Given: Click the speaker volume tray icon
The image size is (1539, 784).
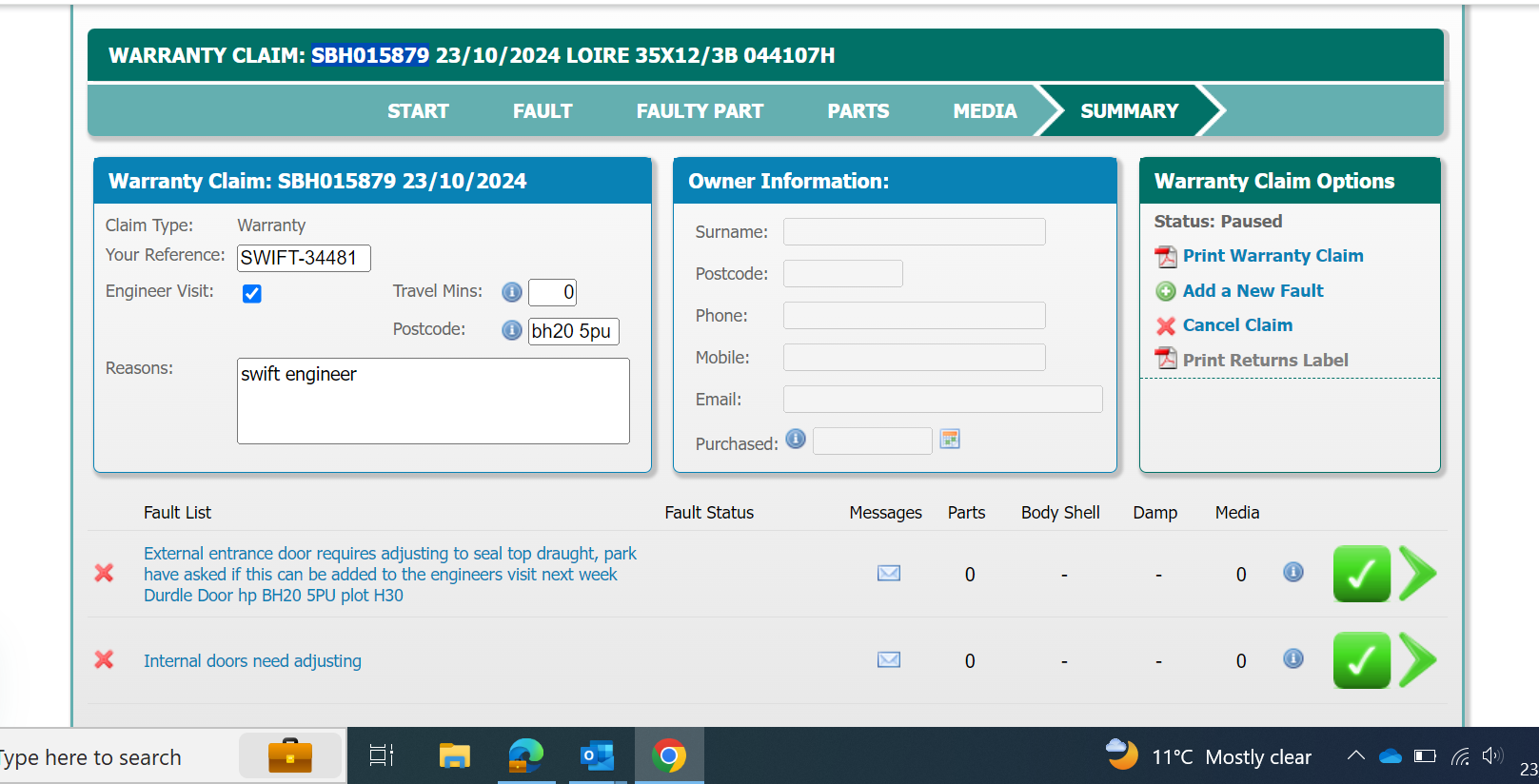Looking at the screenshot, I should click(1492, 756).
